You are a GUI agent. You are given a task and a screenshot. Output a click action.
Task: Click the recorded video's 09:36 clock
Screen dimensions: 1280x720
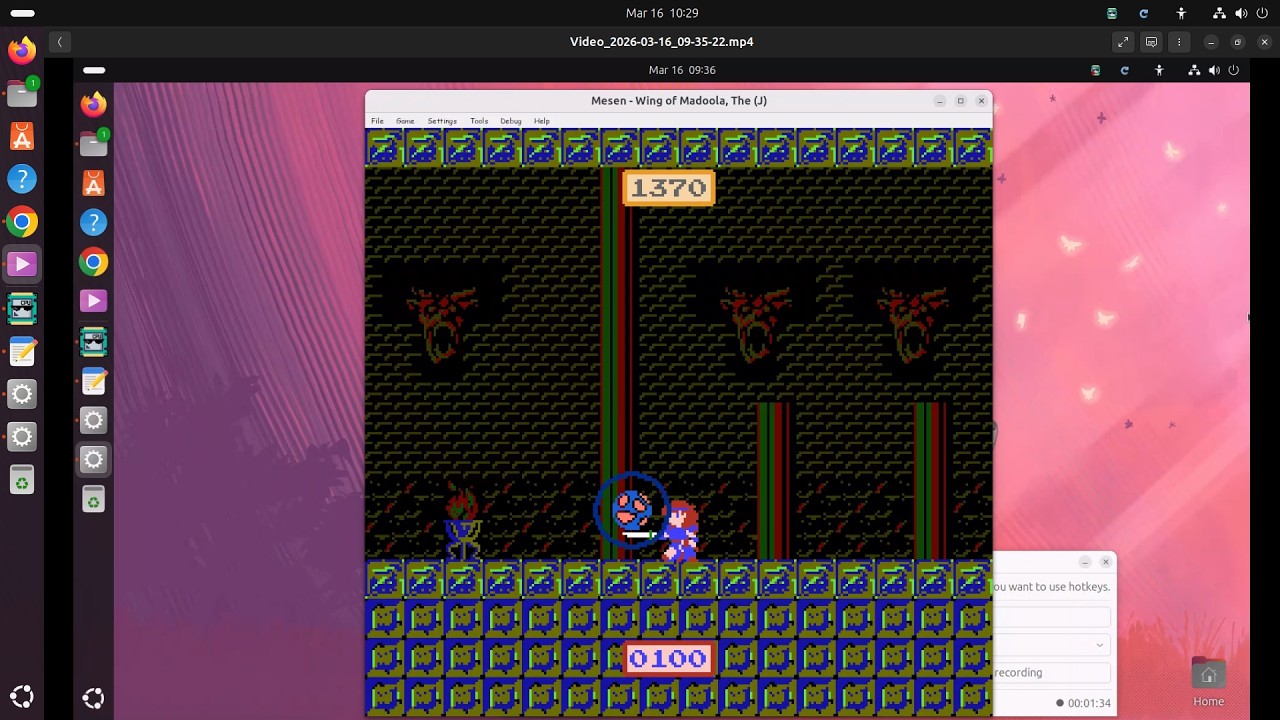point(682,70)
